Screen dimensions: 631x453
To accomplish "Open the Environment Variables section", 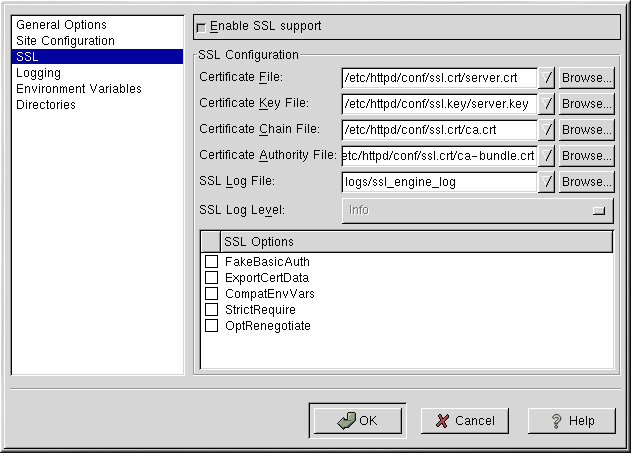I will [x=79, y=89].
